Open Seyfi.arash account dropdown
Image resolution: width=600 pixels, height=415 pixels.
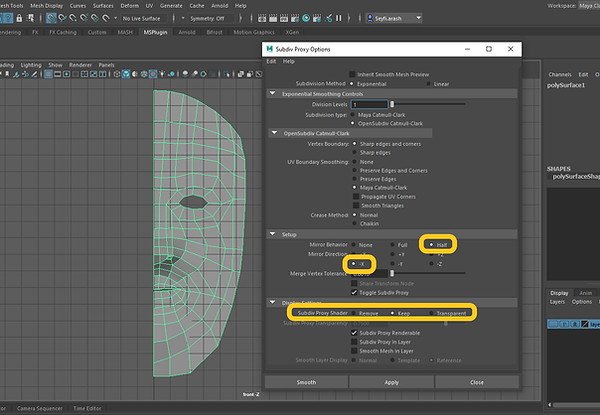tap(394, 18)
